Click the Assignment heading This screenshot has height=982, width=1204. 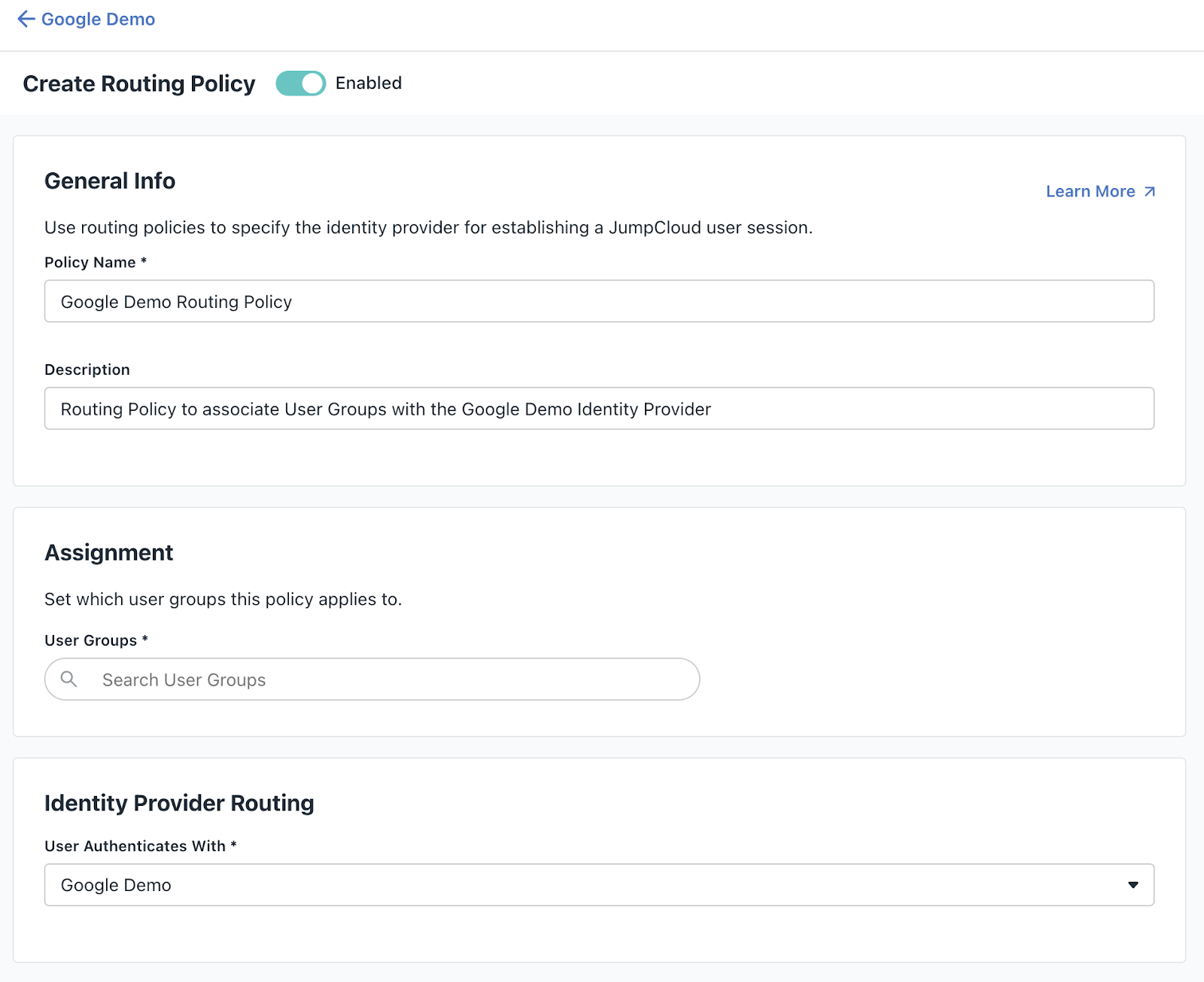pos(109,553)
